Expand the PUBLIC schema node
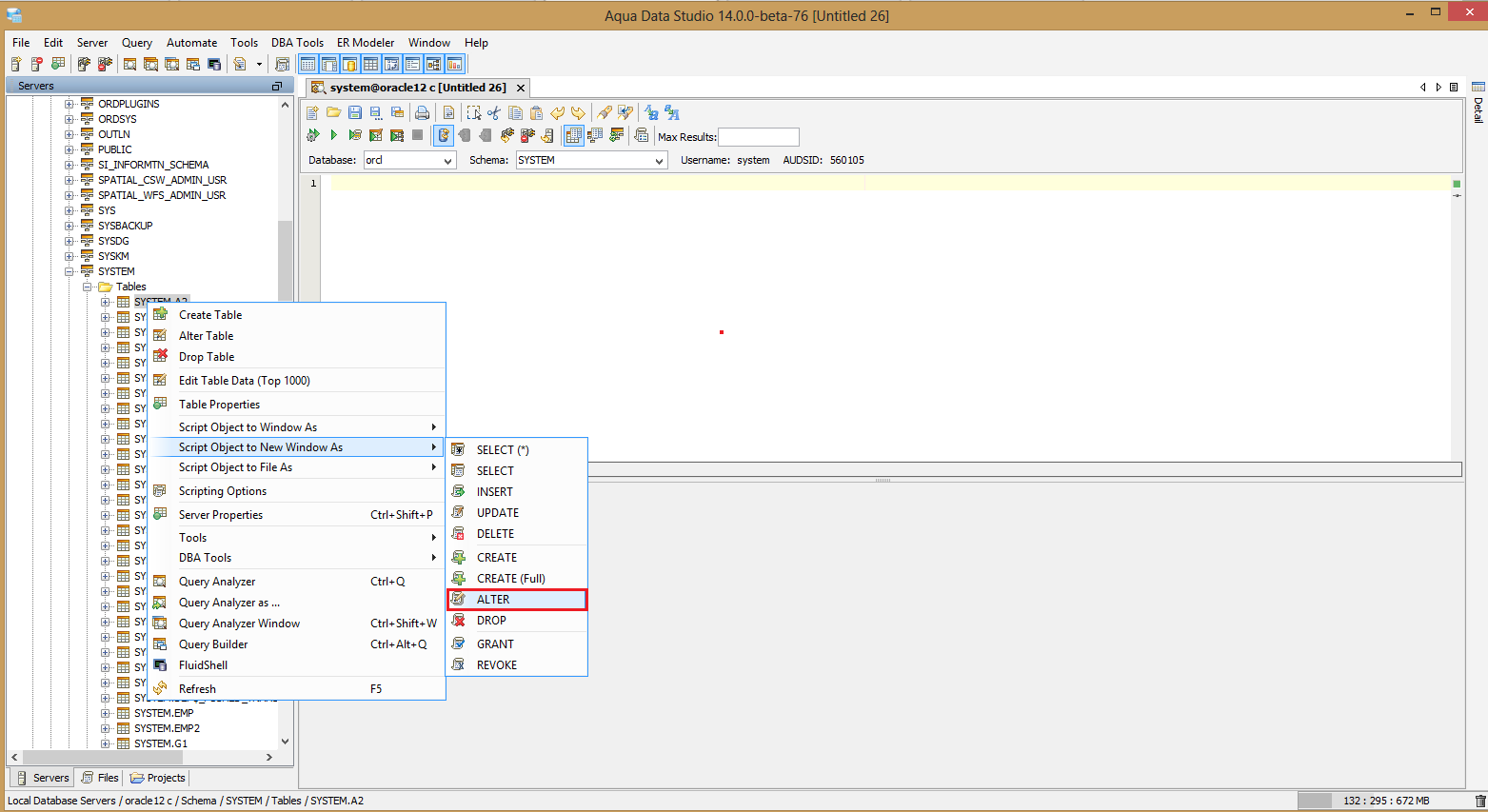1488x812 pixels. [x=69, y=149]
